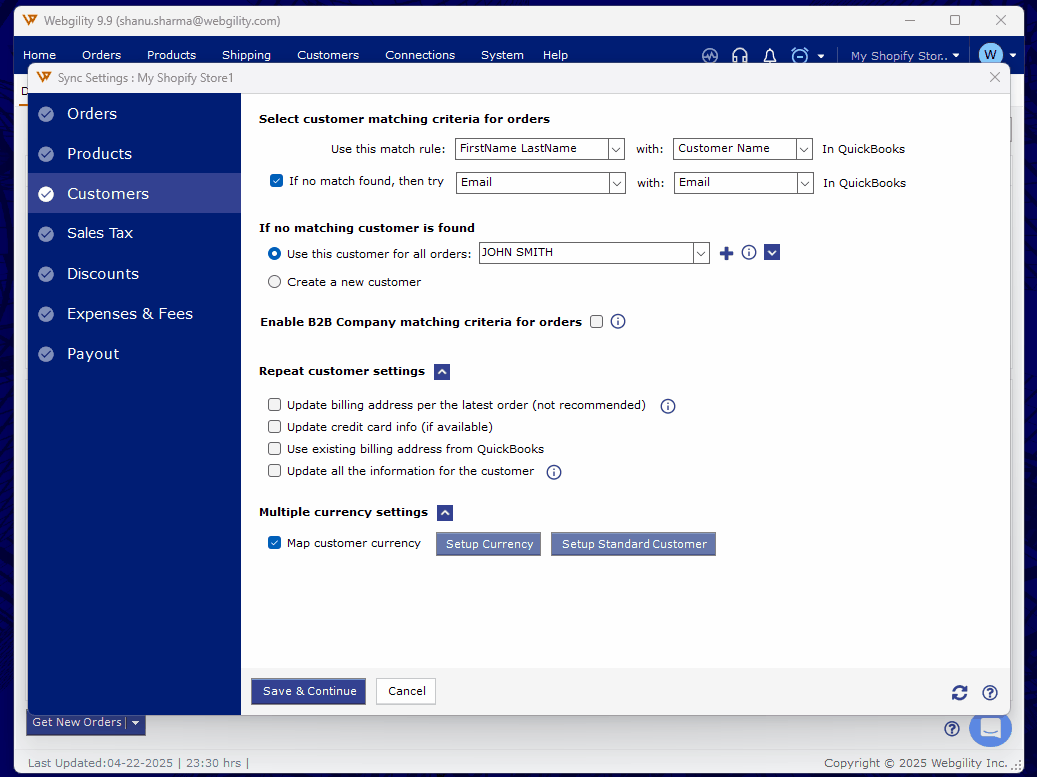The image size is (1037, 777).
Task: Click info icon next to B2B Company matching
Action: pos(618,322)
